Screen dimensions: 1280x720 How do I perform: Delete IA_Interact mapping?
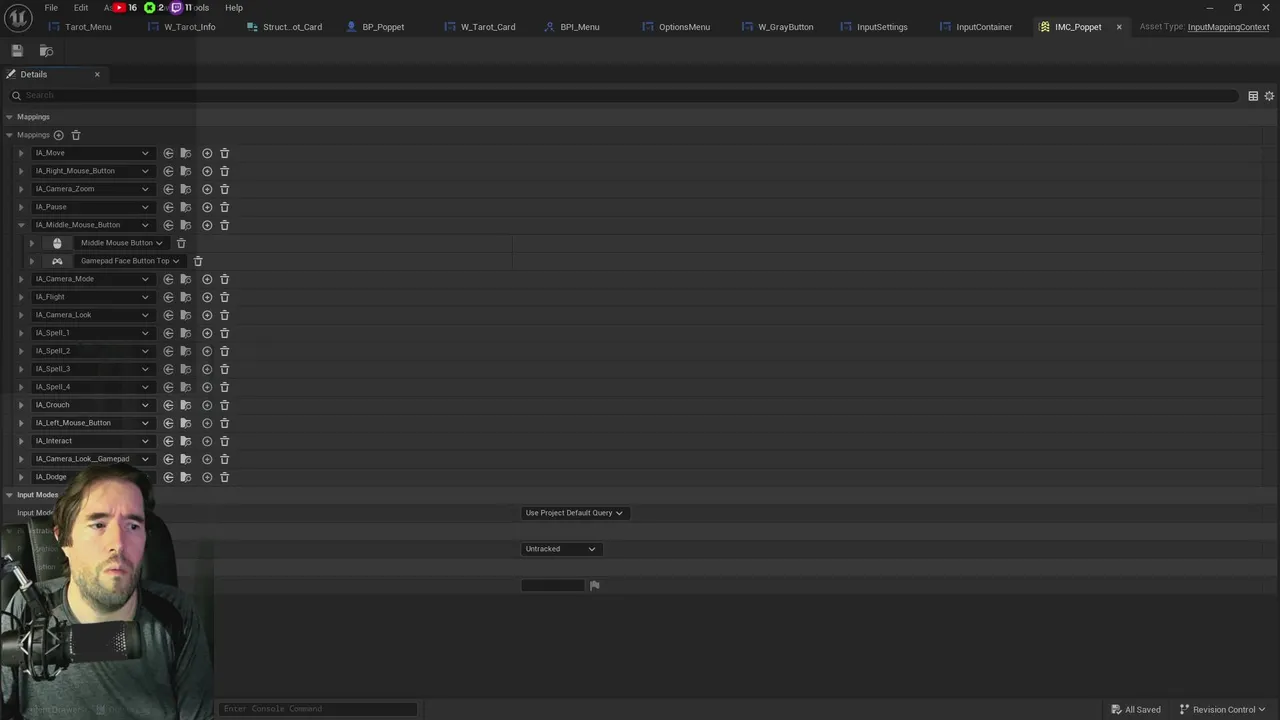pos(224,441)
